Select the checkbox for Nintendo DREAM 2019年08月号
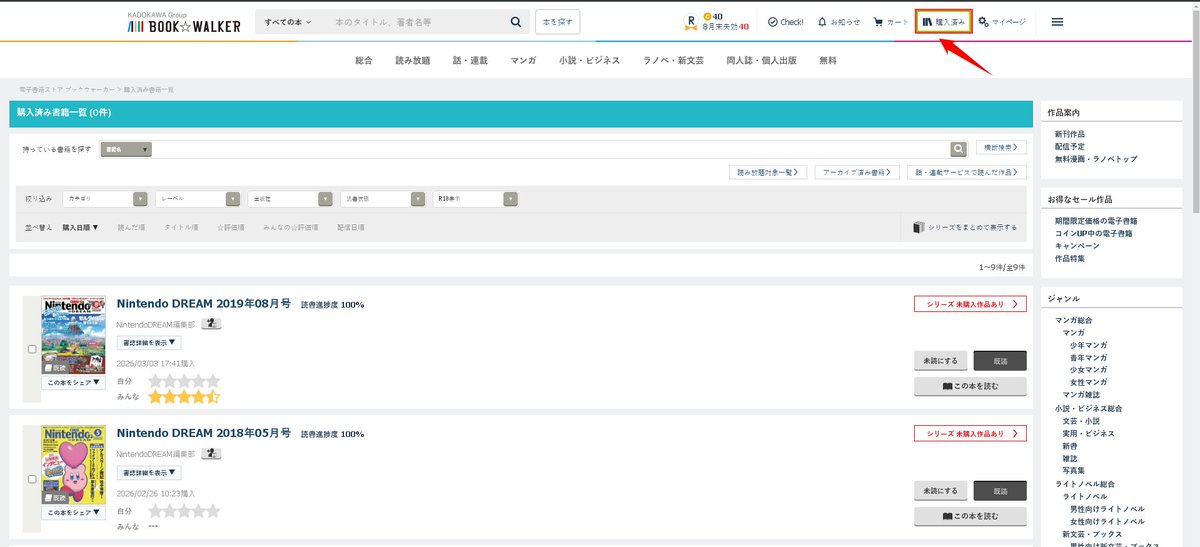The image size is (1200, 547). [x=32, y=349]
